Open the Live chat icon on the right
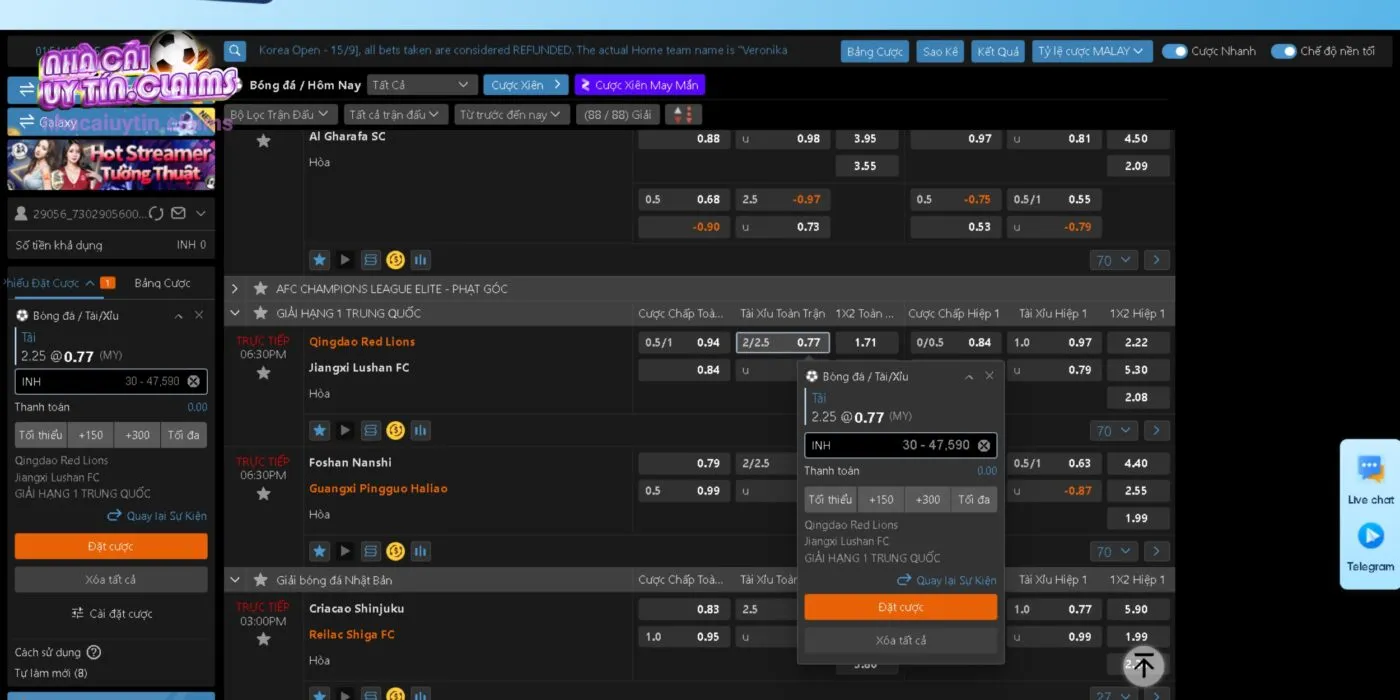The width and height of the screenshot is (1400, 700). click(x=1369, y=467)
